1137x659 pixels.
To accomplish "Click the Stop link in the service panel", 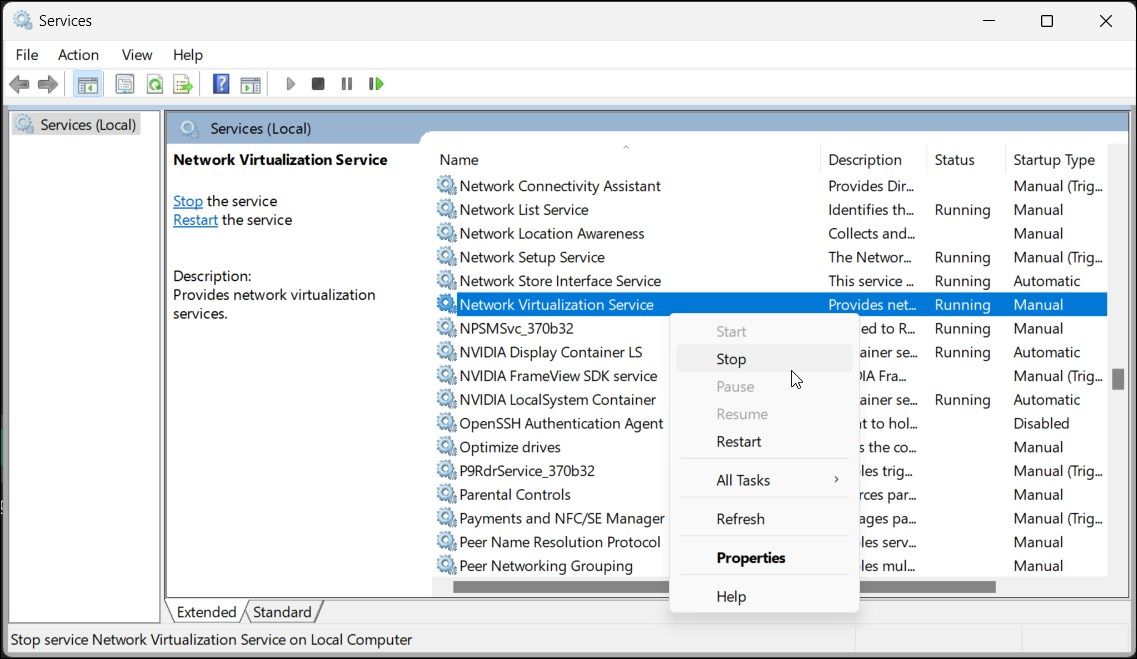I will point(187,201).
